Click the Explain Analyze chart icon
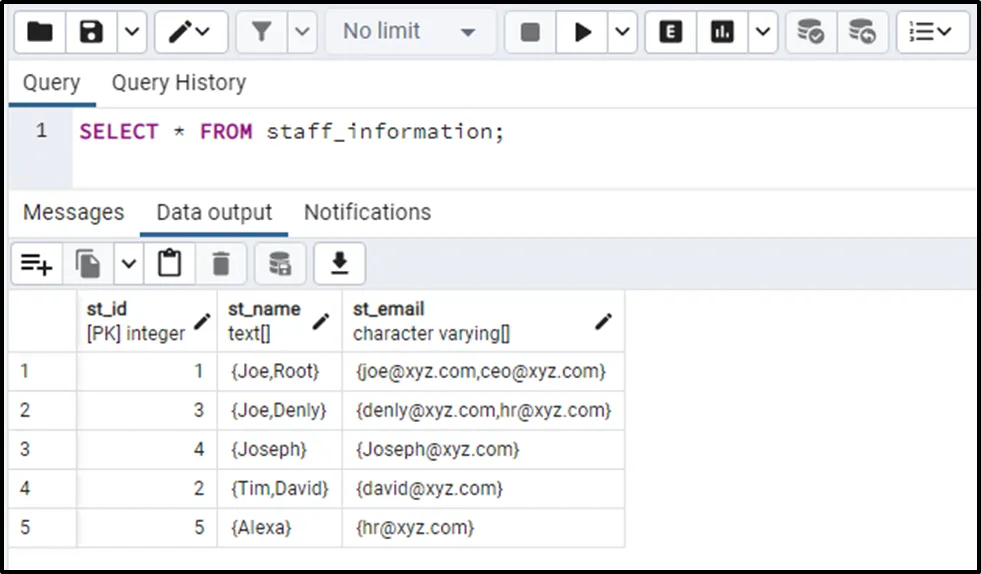 click(722, 32)
